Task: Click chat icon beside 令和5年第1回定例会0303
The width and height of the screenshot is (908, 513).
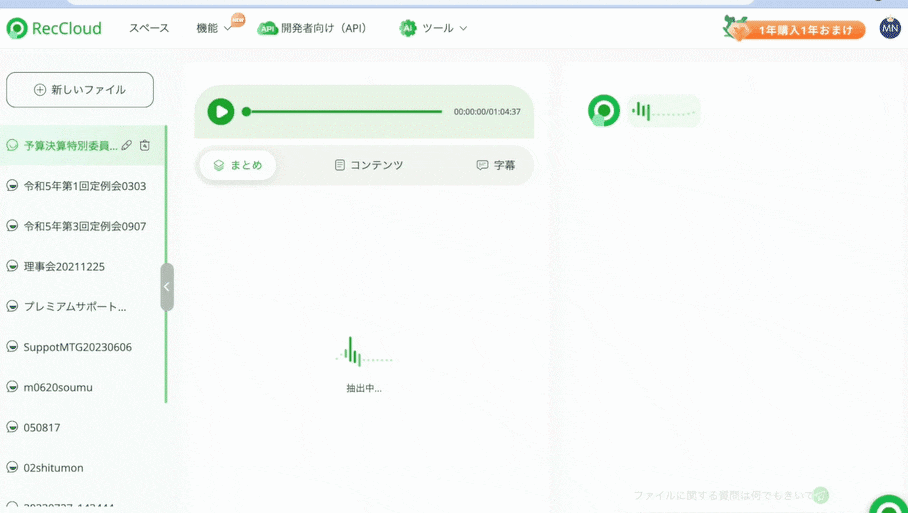Action: [12, 185]
